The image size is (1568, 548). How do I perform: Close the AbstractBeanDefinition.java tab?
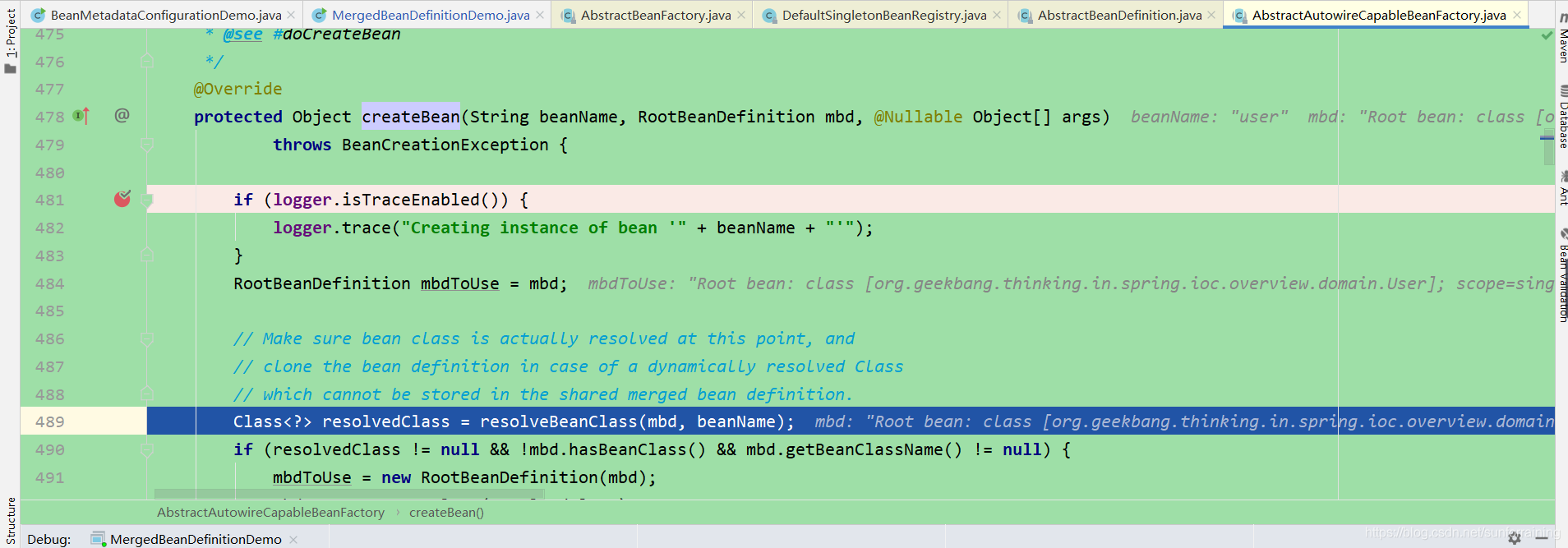tap(1211, 15)
